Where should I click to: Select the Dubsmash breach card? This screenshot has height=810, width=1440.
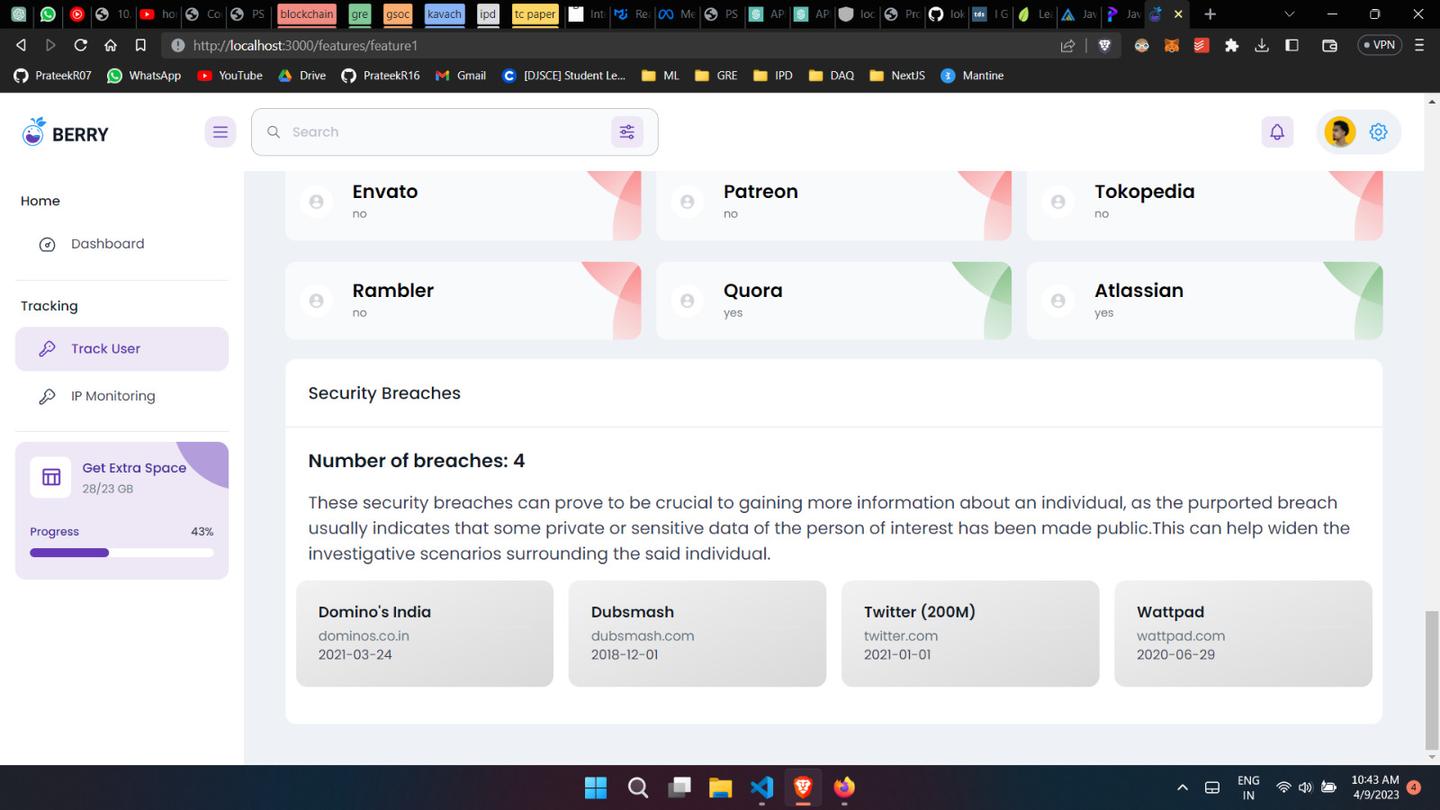(697, 633)
